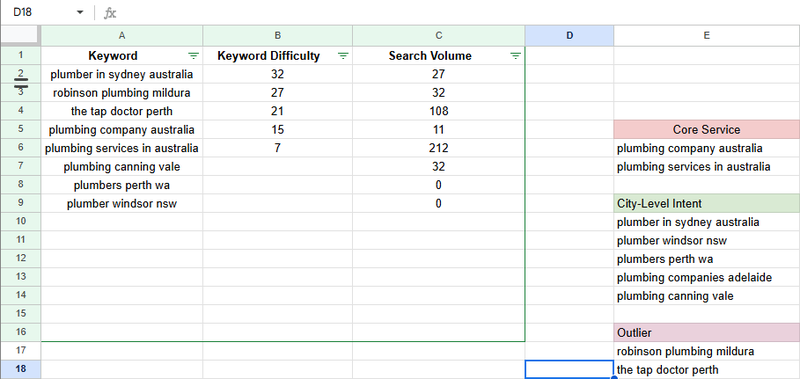Click cell 'plumbing company australia' in column A
Viewport: 800px width, 379px height.
[x=122, y=130]
